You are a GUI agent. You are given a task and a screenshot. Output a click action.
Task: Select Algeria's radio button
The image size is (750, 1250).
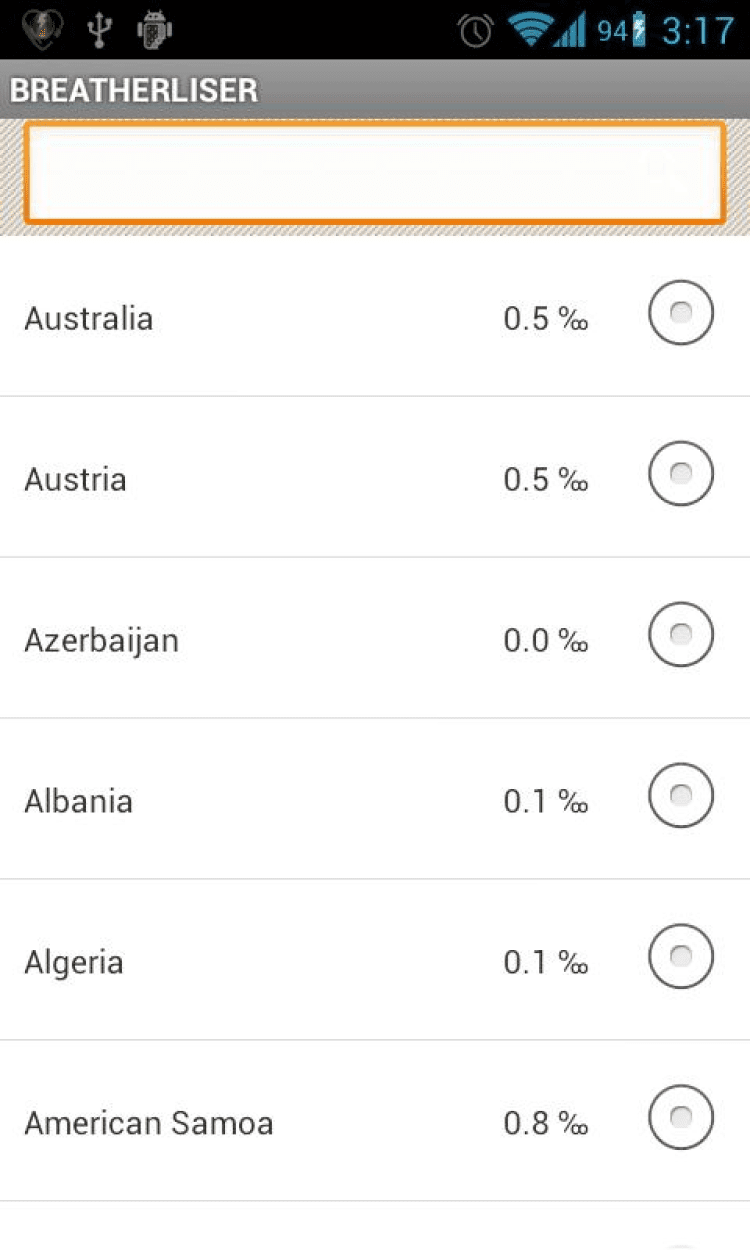[681, 957]
